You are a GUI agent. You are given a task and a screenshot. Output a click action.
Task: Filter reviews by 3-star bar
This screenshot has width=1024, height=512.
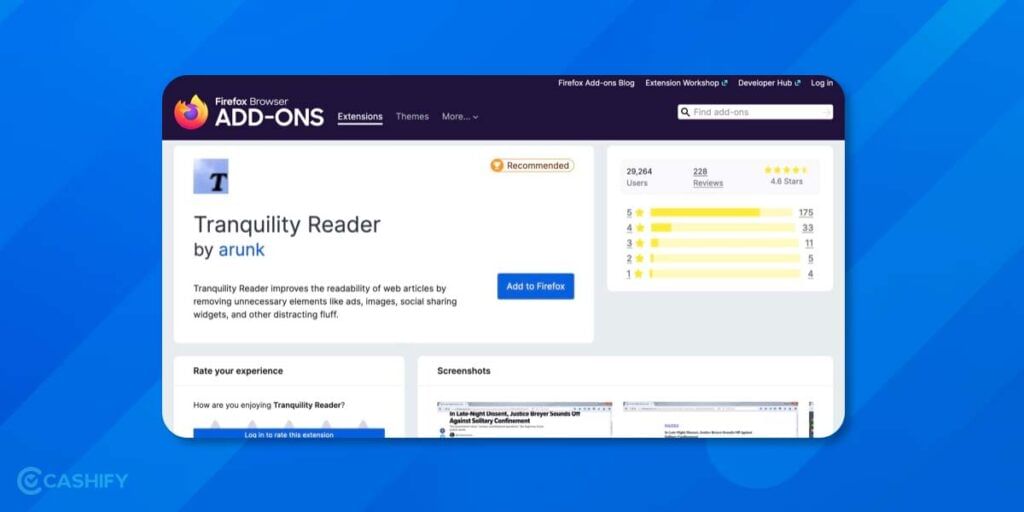[x=724, y=244]
